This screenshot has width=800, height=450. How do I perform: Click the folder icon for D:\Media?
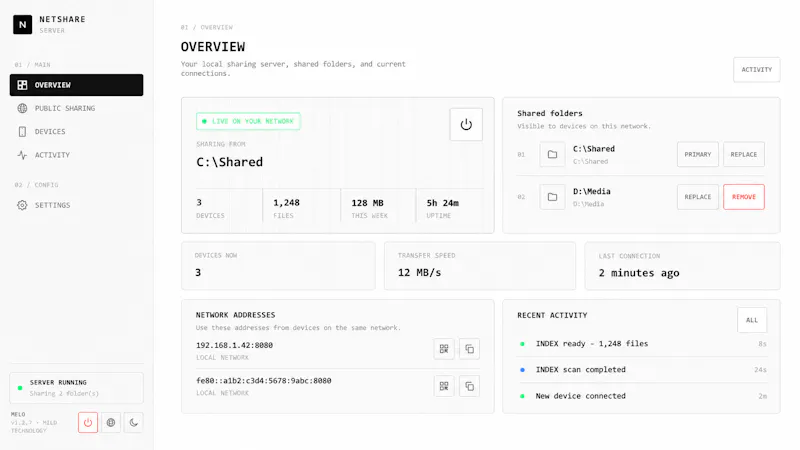click(552, 197)
